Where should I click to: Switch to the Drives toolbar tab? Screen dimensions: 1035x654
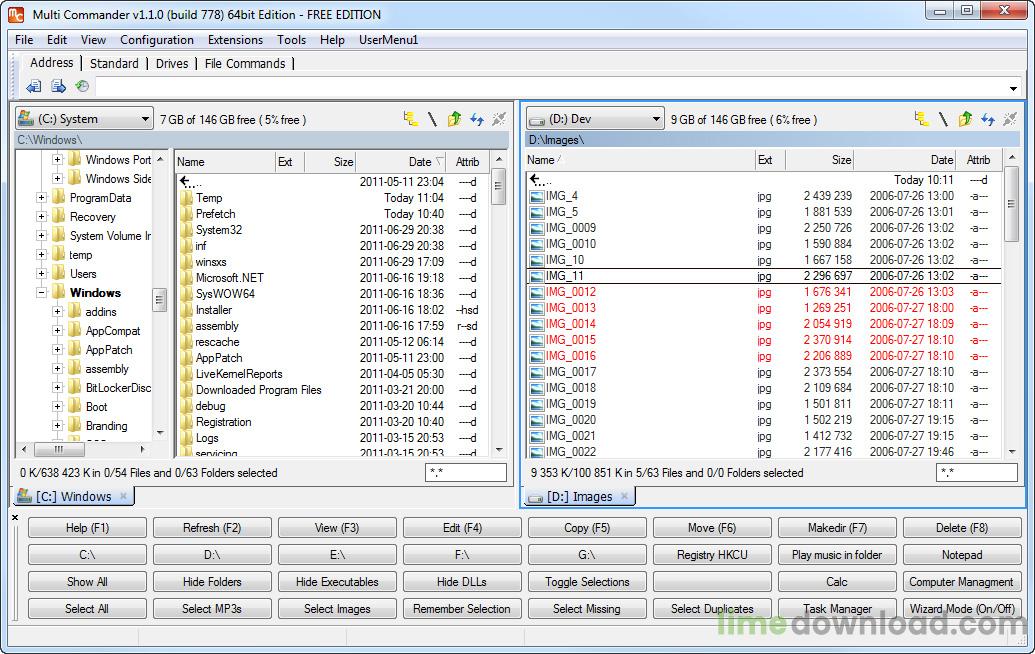(172, 63)
